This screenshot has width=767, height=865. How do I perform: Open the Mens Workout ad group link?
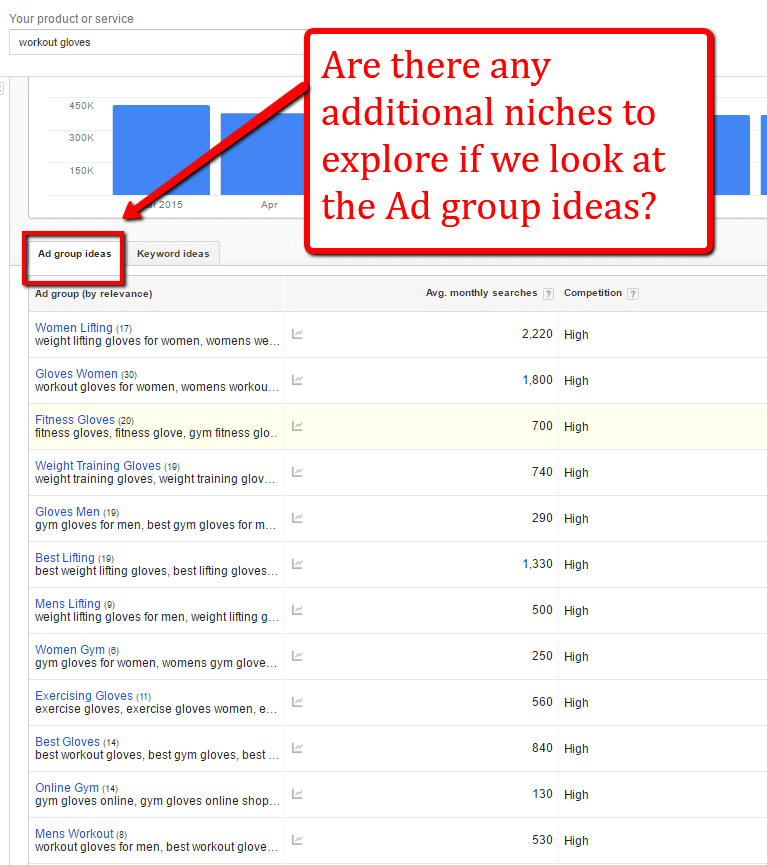click(74, 834)
